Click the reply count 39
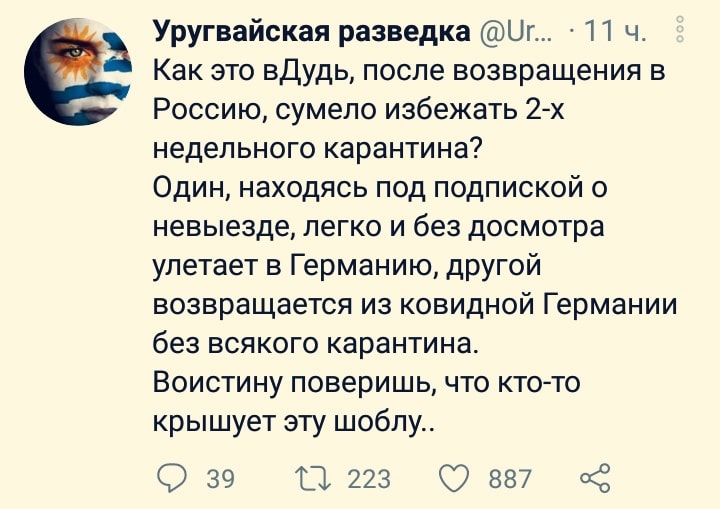This screenshot has height=509, width=720. pyautogui.click(x=219, y=479)
